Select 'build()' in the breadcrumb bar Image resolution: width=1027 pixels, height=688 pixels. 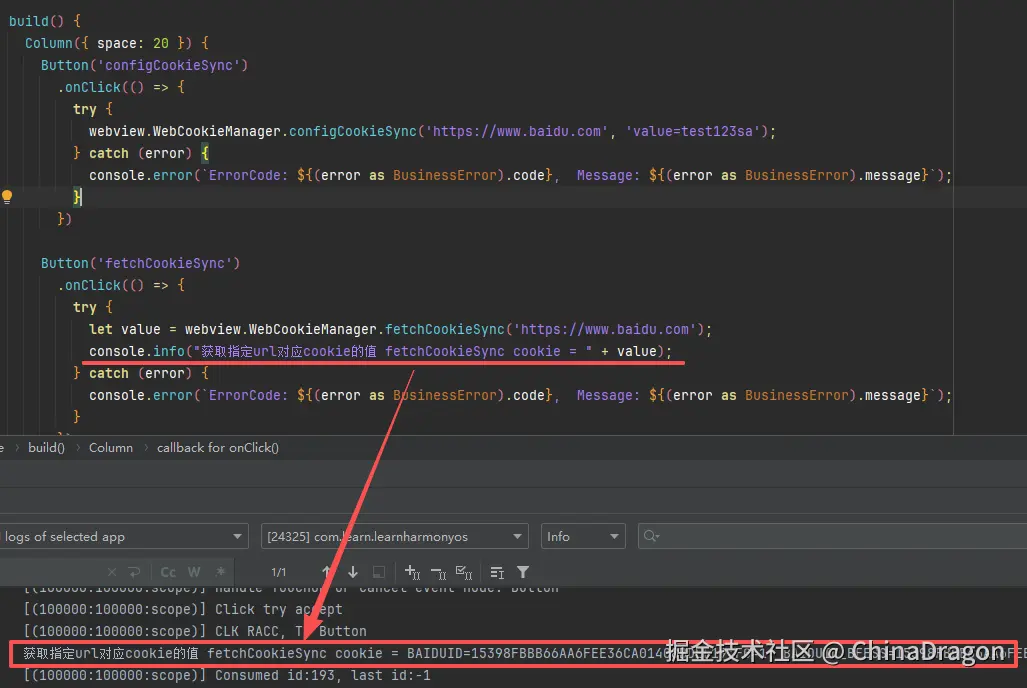pos(46,448)
